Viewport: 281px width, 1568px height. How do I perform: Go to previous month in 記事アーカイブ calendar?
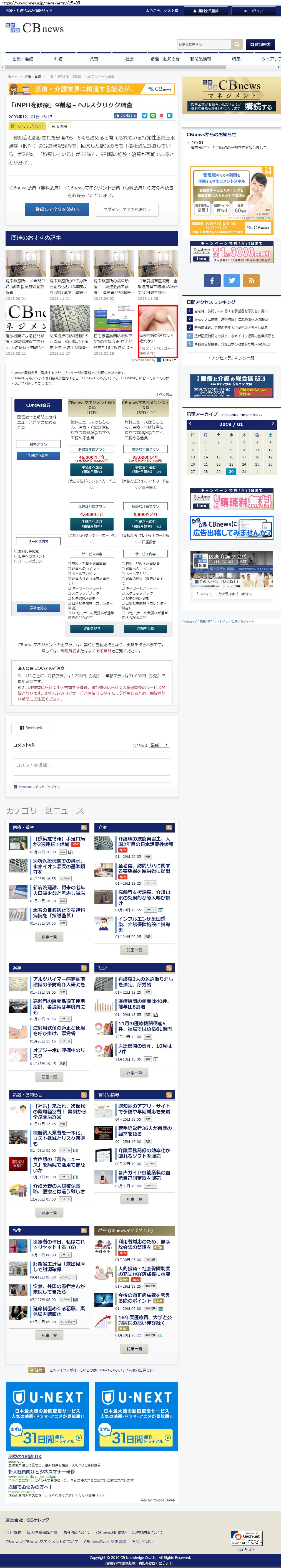coord(190,424)
